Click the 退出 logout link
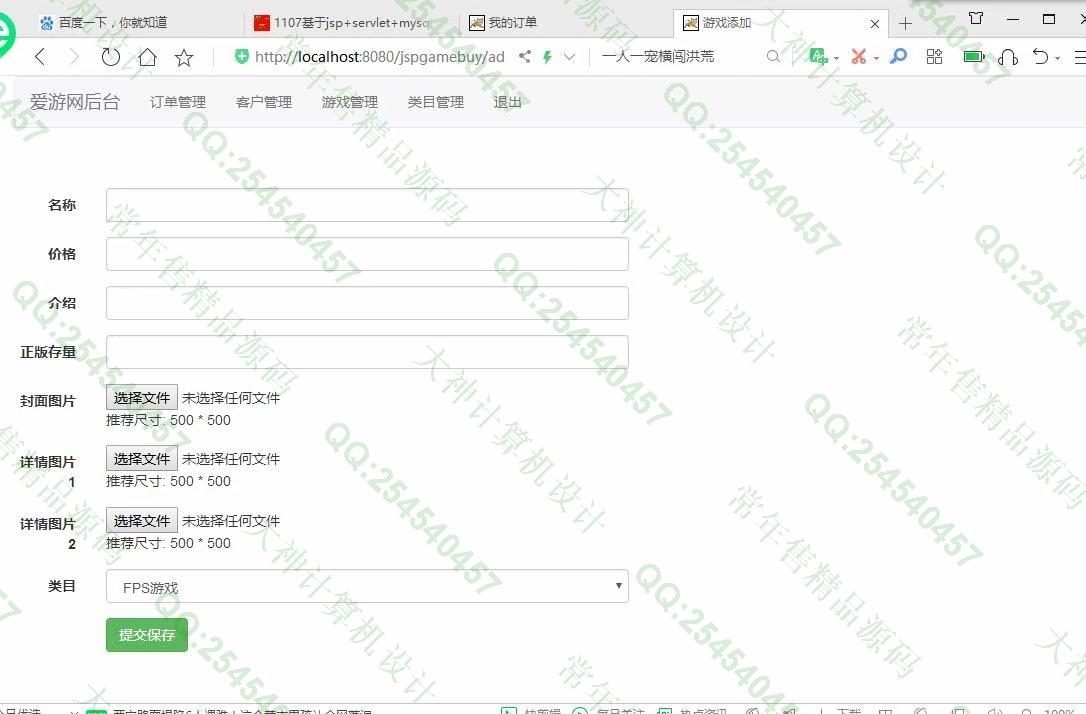The image size is (1086, 714). [508, 102]
